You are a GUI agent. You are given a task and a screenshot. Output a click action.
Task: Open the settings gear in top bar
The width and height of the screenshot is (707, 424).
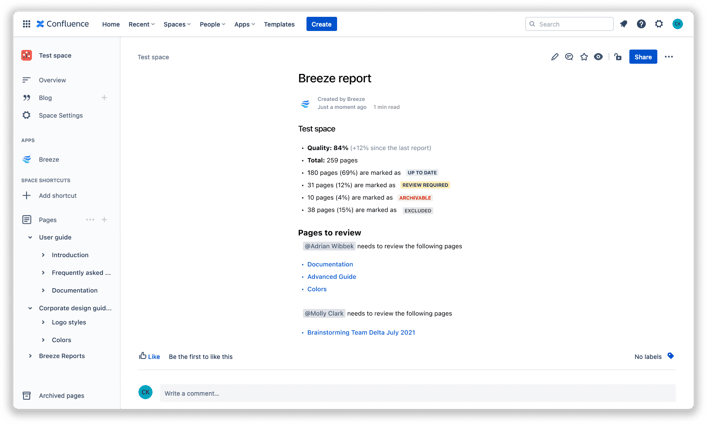(659, 24)
